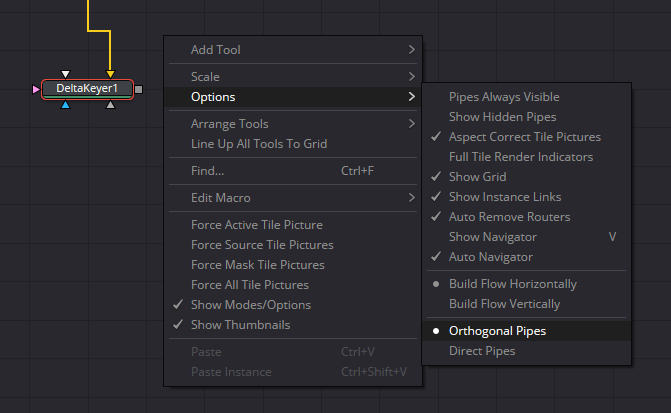Disable Aspect Correct Tile Pictures
Viewport: 671px width, 413px height.
(526, 137)
